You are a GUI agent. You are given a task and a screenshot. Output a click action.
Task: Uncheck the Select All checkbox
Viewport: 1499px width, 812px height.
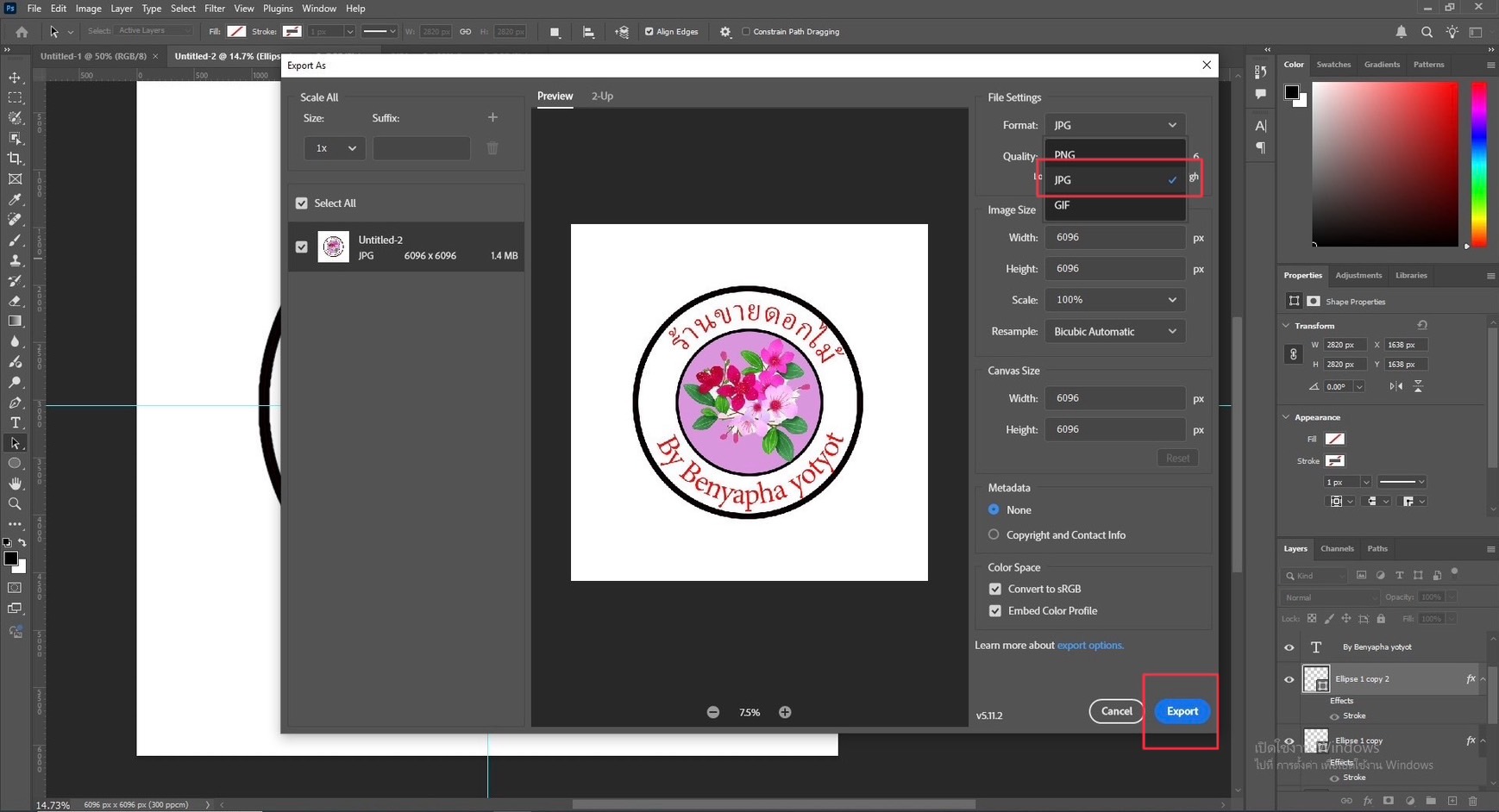click(x=302, y=203)
